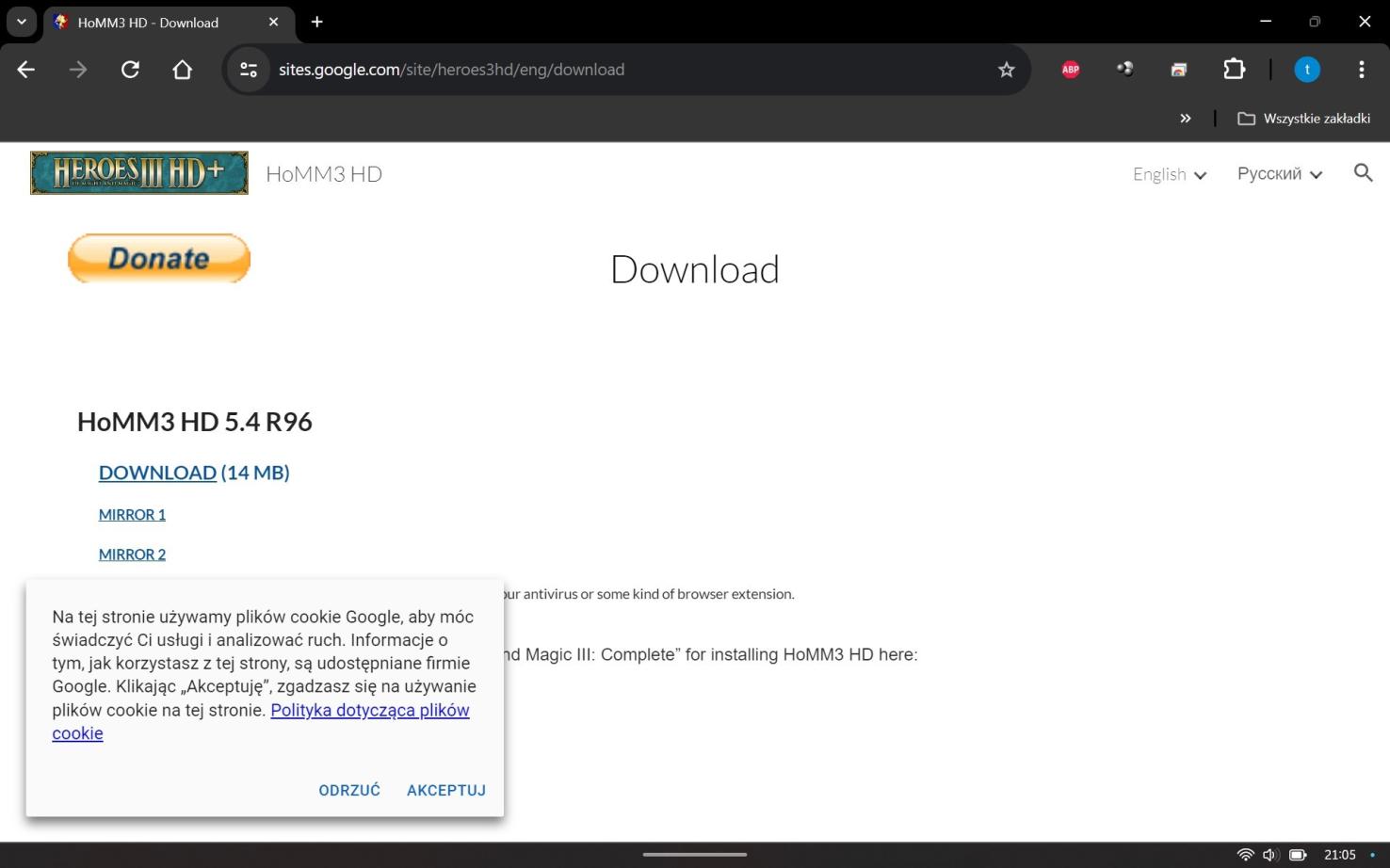Reload the current page

(130, 69)
